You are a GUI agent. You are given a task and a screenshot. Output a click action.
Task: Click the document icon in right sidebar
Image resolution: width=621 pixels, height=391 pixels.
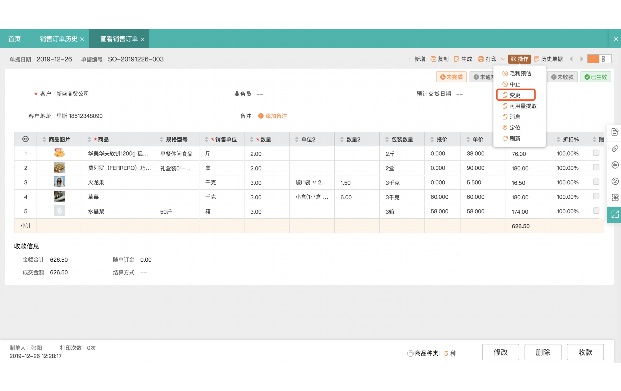[x=615, y=132]
